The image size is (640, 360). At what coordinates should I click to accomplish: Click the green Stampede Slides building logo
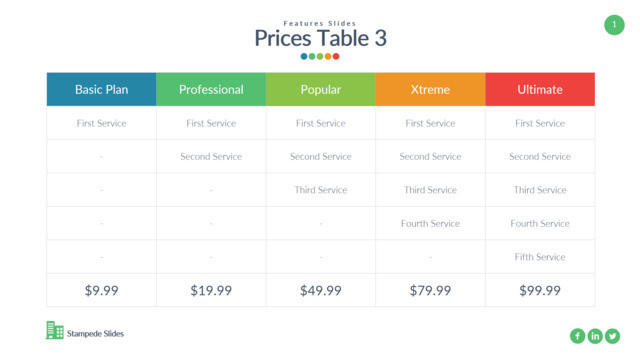tap(55, 330)
